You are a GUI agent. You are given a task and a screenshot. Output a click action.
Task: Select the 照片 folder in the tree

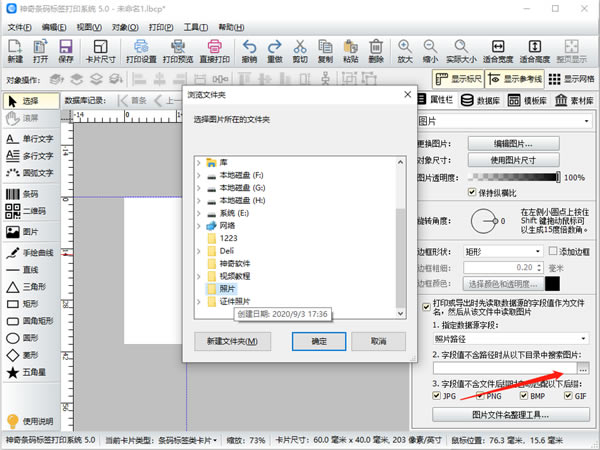[x=228, y=288]
